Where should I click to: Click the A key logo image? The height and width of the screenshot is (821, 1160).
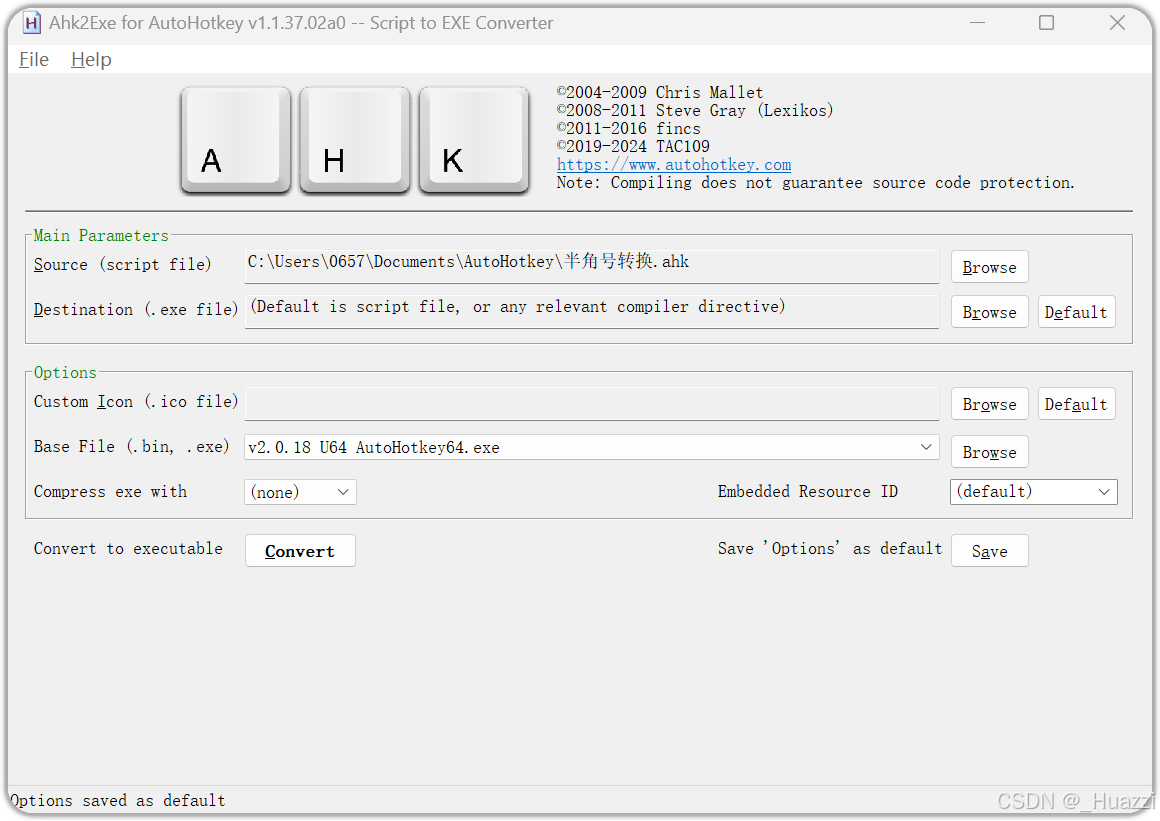coord(235,141)
